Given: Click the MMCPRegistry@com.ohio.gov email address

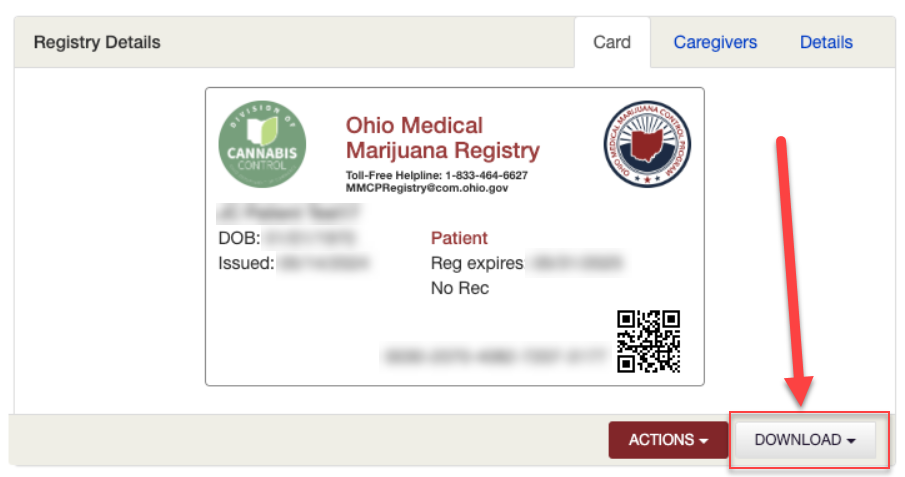Looking at the screenshot, I should click(427, 187).
